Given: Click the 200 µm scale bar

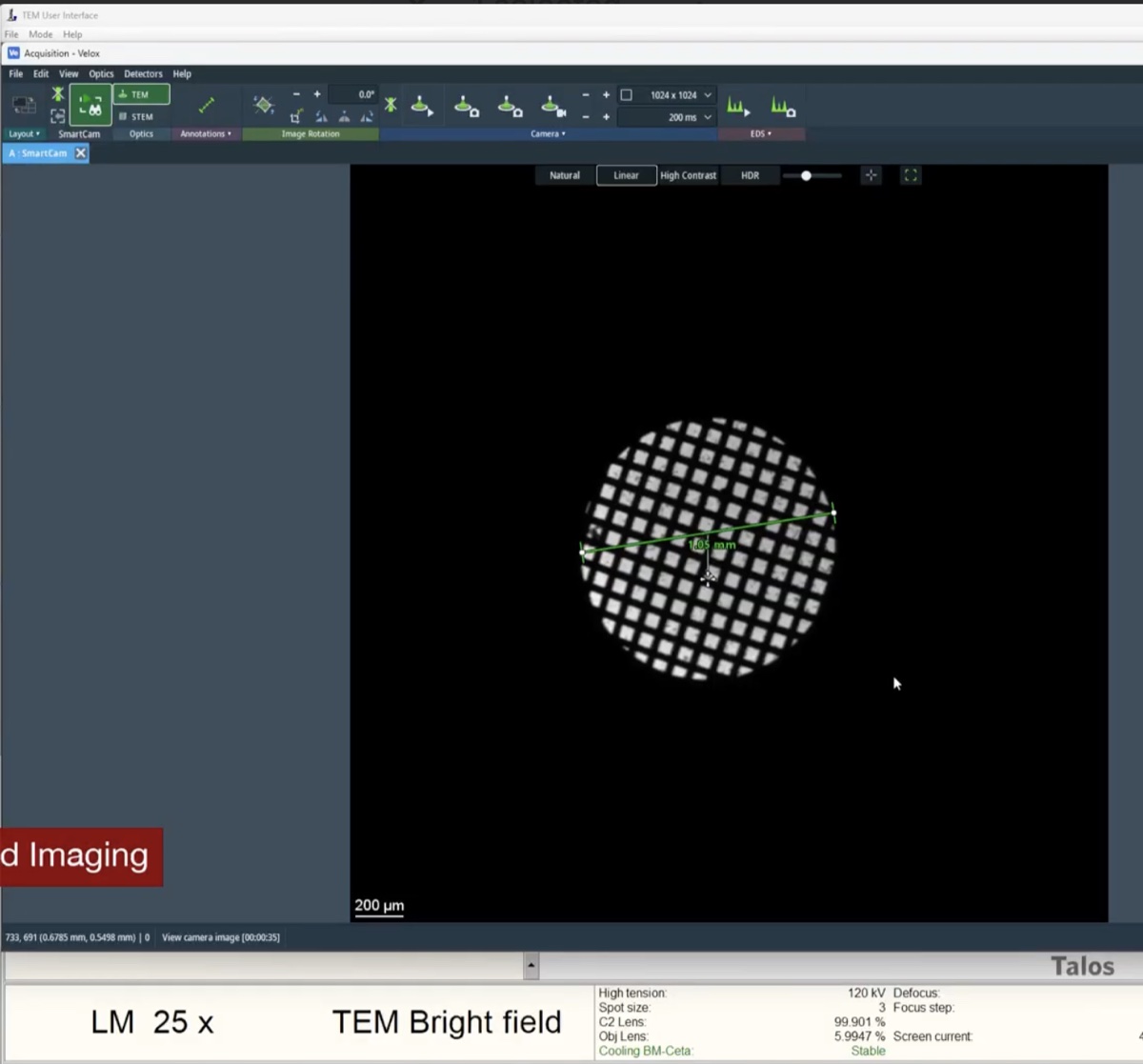Looking at the screenshot, I should point(379,906).
